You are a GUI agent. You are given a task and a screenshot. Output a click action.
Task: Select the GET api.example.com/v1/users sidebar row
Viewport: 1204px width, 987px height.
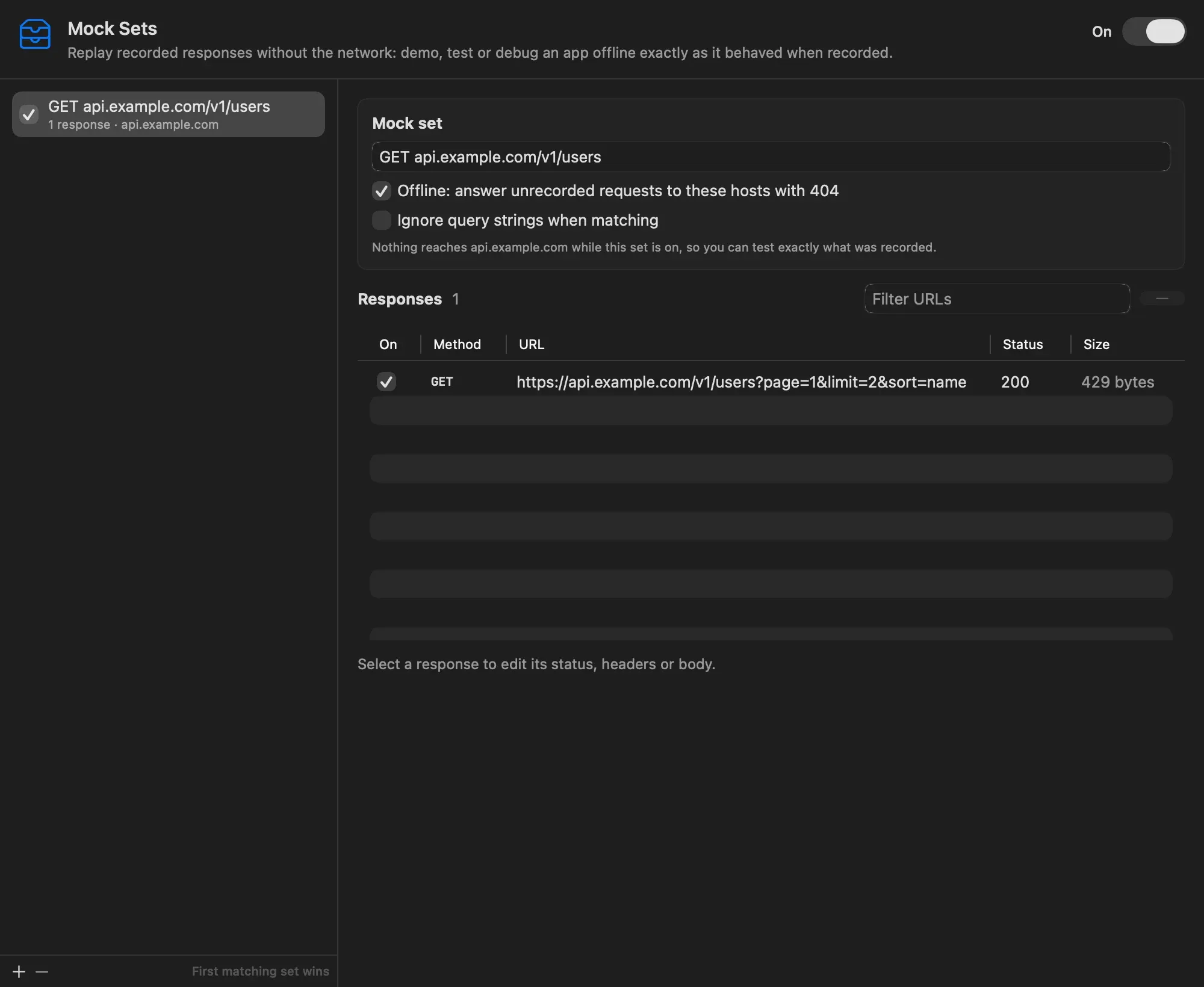[x=169, y=114]
